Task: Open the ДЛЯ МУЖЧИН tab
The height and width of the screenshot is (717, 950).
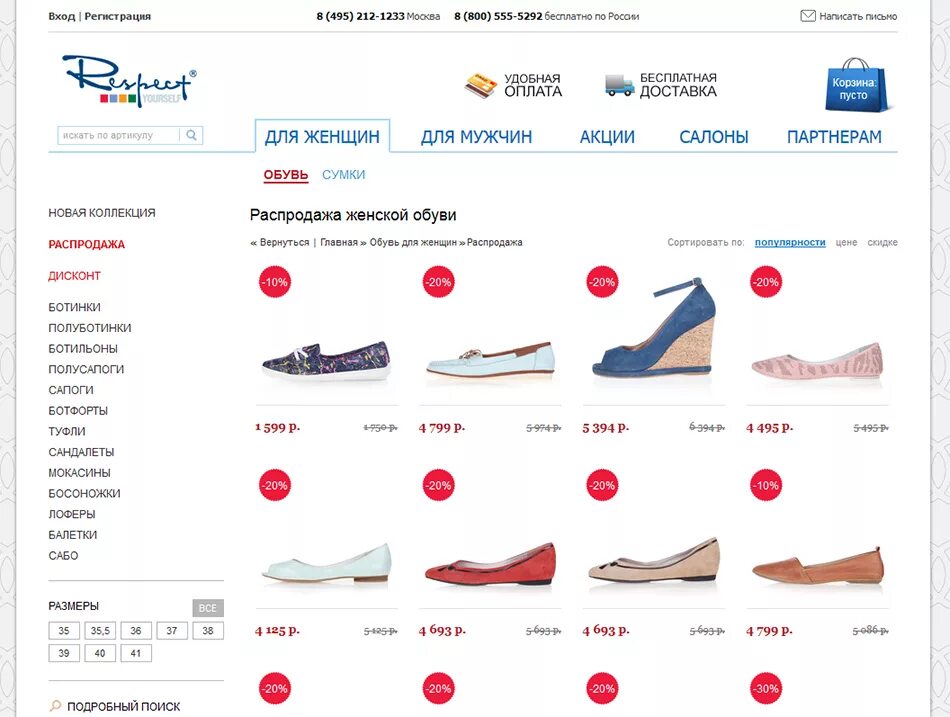Action: coord(476,137)
